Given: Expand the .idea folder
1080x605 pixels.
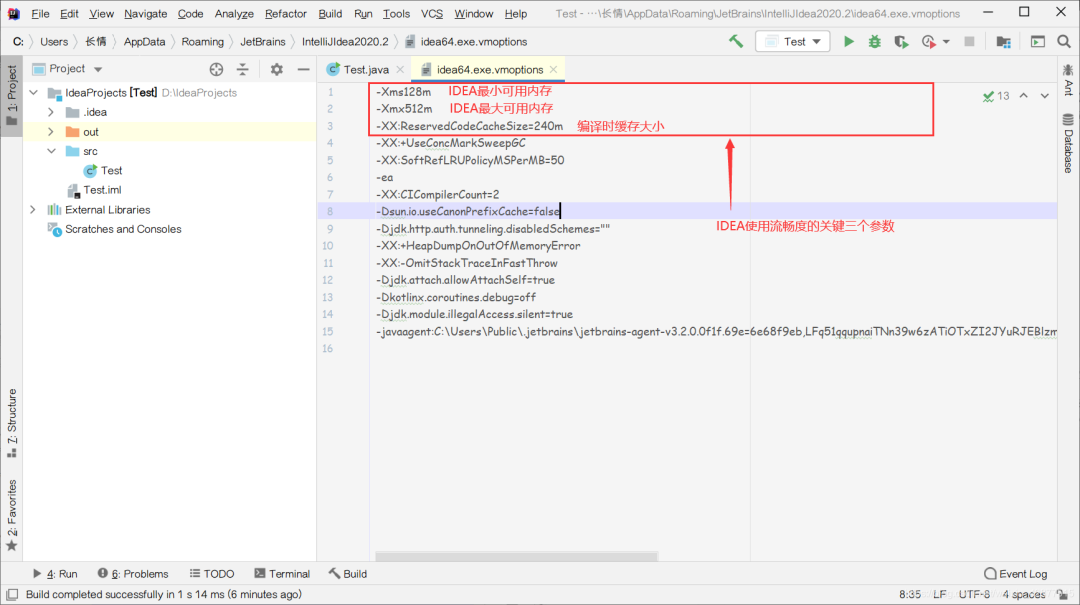Looking at the screenshot, I should [x=50, y=112].
